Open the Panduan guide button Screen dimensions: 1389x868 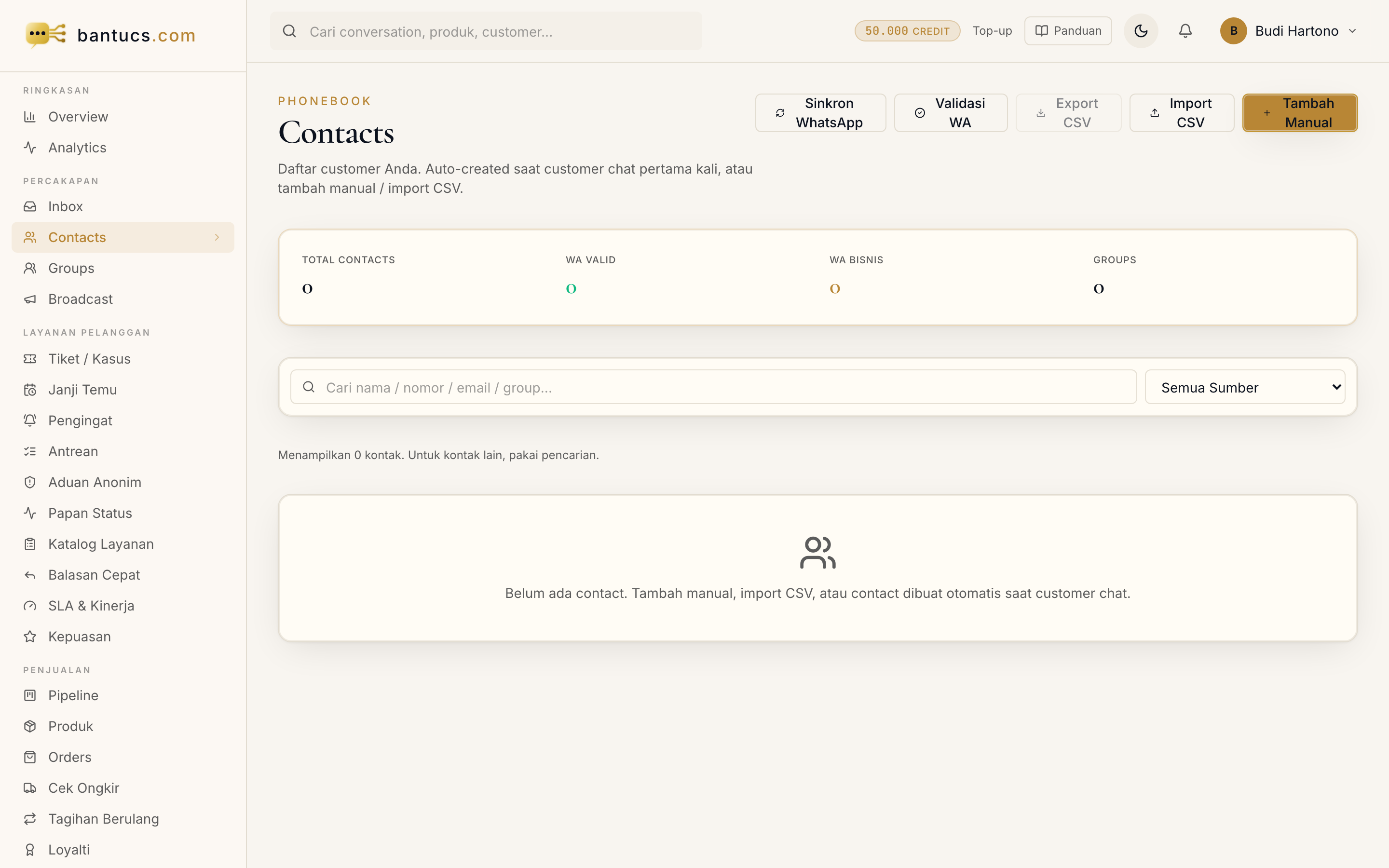(1068, 31)
